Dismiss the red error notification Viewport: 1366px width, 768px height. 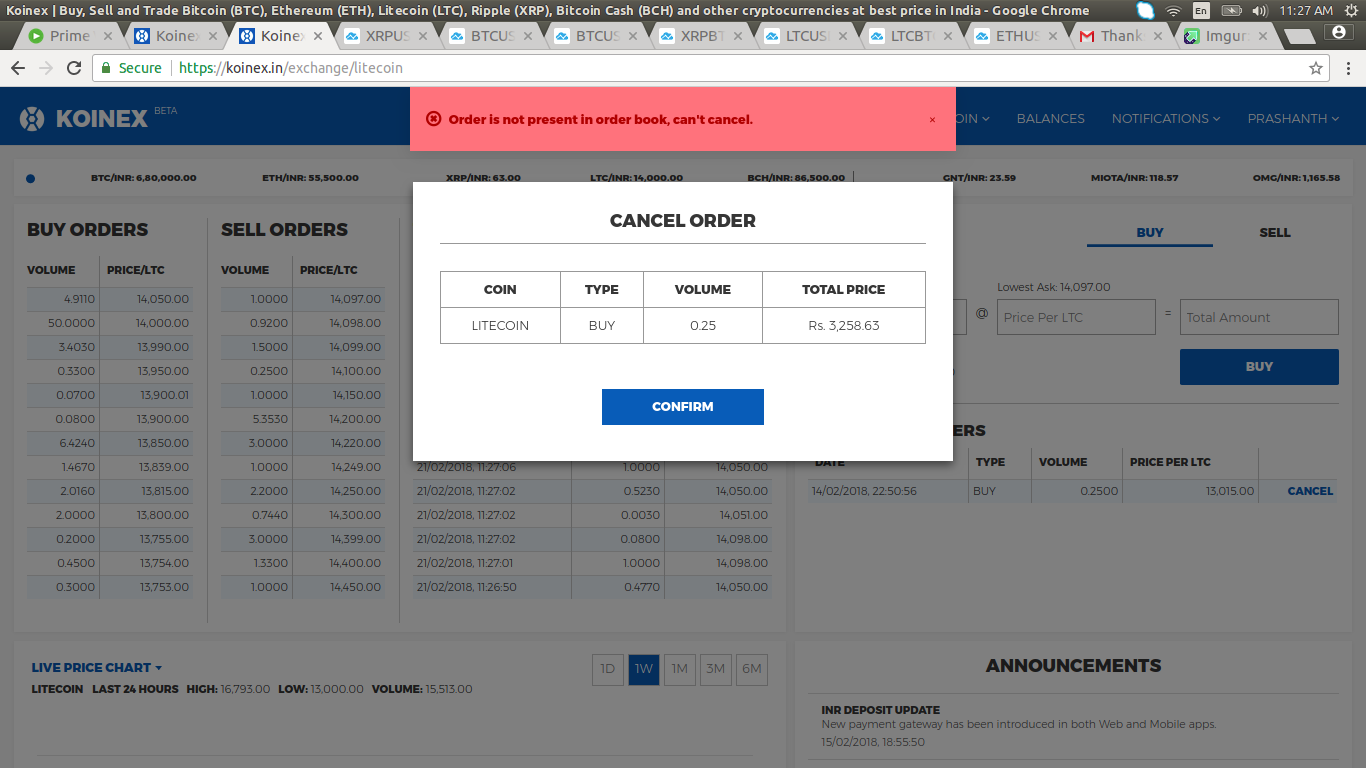tap(932, 120)
